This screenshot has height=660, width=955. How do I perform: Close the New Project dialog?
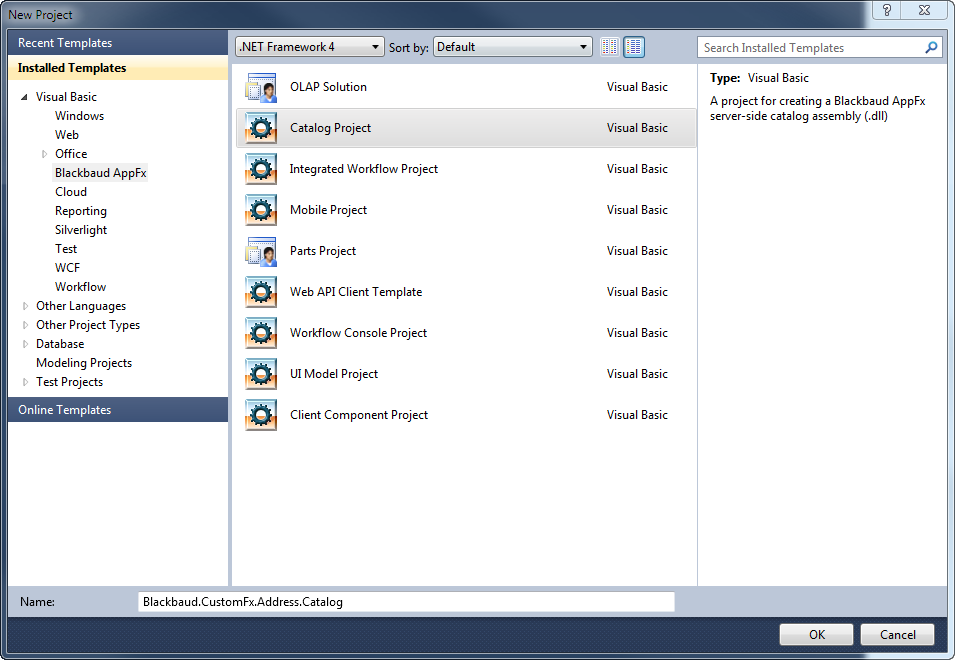[924, 10]
